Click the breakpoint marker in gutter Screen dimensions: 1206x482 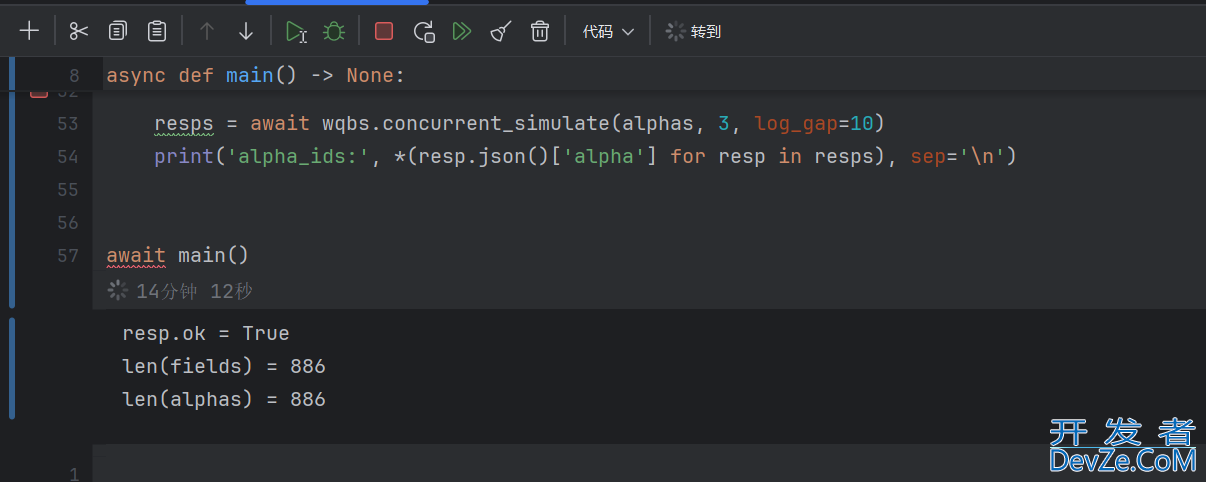click(39, 93)
